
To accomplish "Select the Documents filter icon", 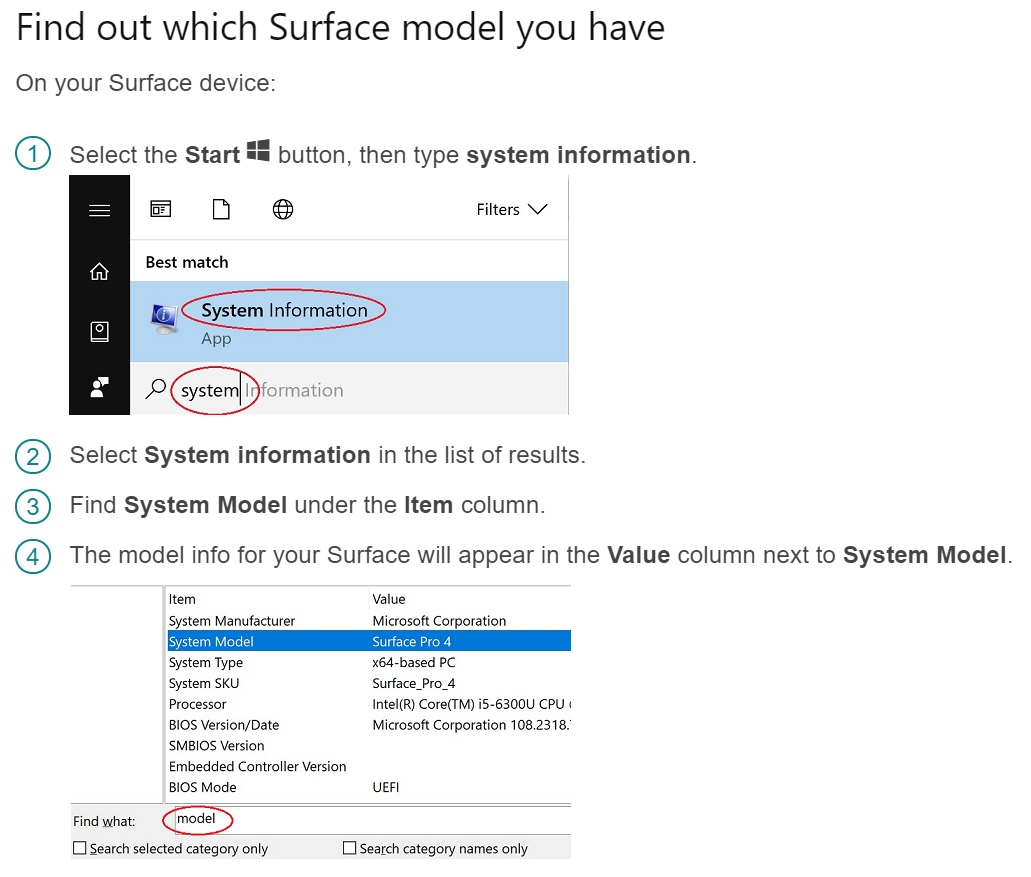I will pos(222,209).
